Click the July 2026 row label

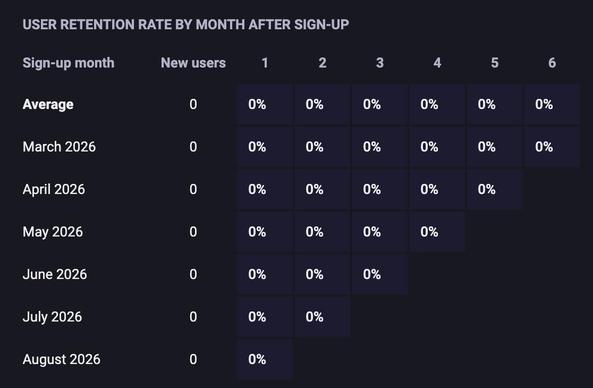pos(52,317)
